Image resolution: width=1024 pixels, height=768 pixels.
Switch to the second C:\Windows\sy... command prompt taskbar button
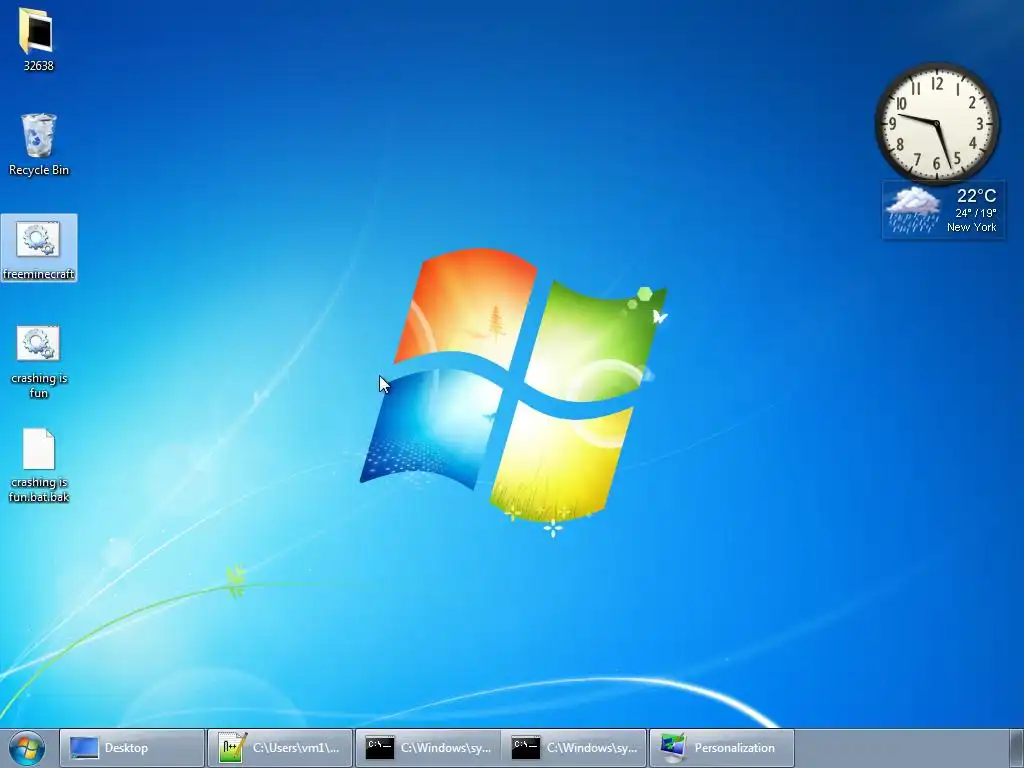tap(574, 748)
